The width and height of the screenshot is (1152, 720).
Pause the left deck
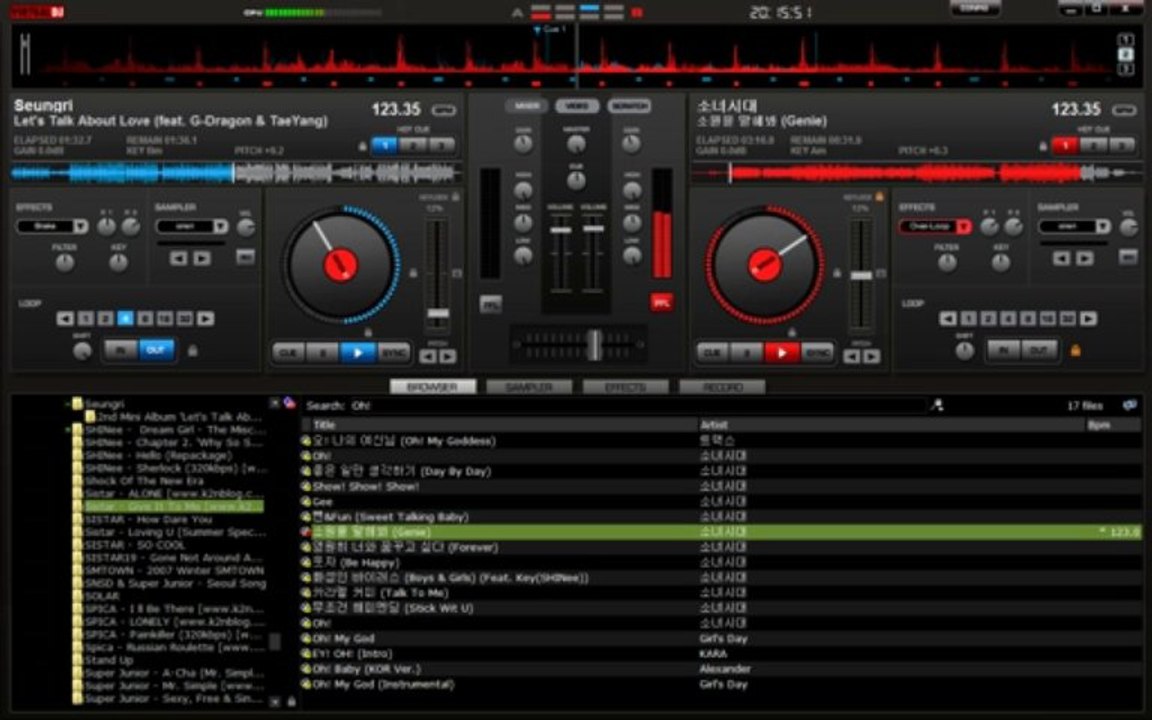(323, 353)
